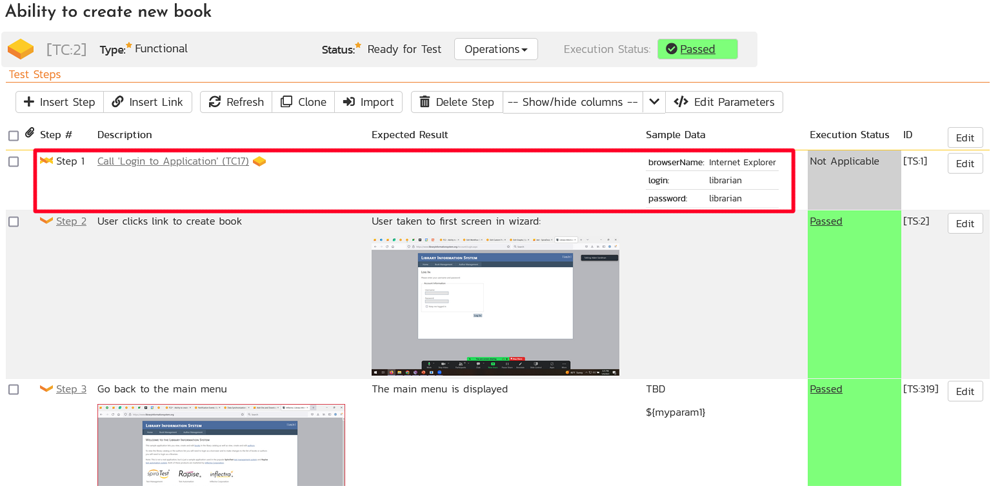This screenshot has height=486, width=1000.
Task: Click the linked test case icon beside Step 1
Action: point(46,161)
